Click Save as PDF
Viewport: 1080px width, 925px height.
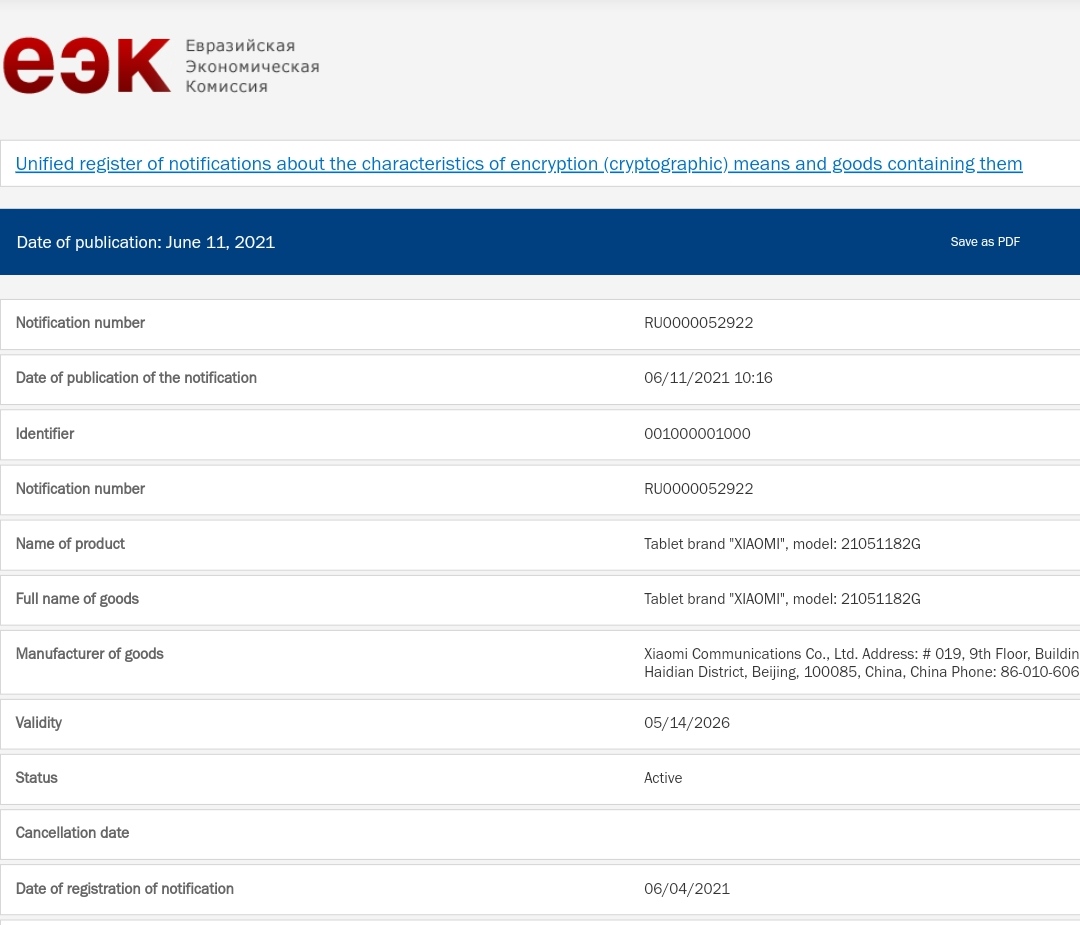985,242
